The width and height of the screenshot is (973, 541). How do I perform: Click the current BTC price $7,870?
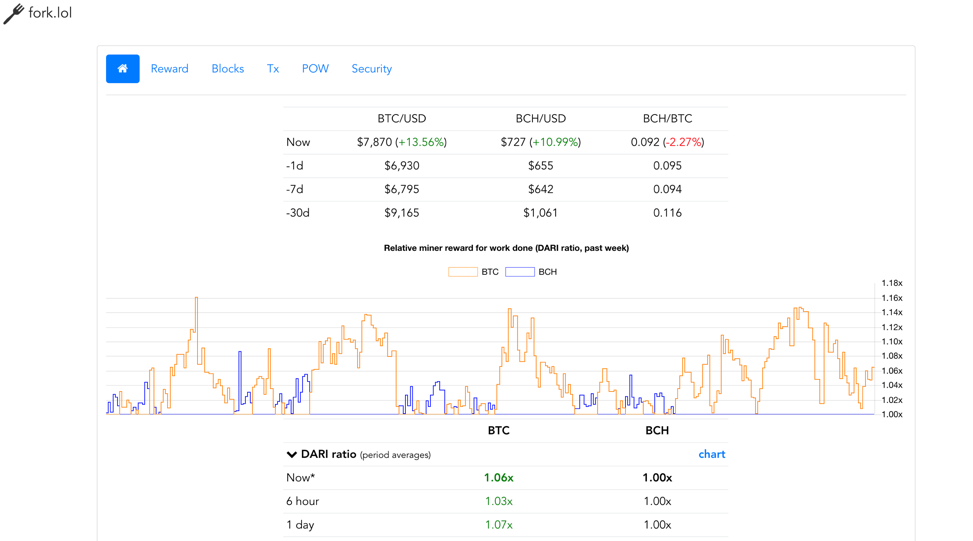click(374, 142)
